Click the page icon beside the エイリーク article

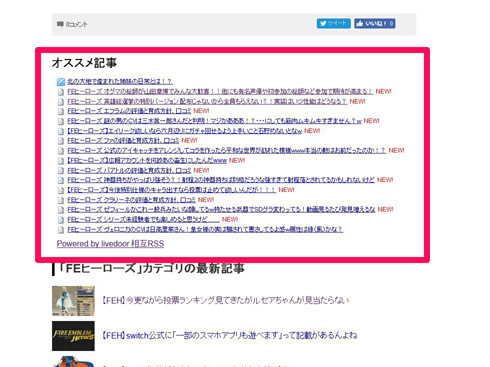(x=61, y=132)
